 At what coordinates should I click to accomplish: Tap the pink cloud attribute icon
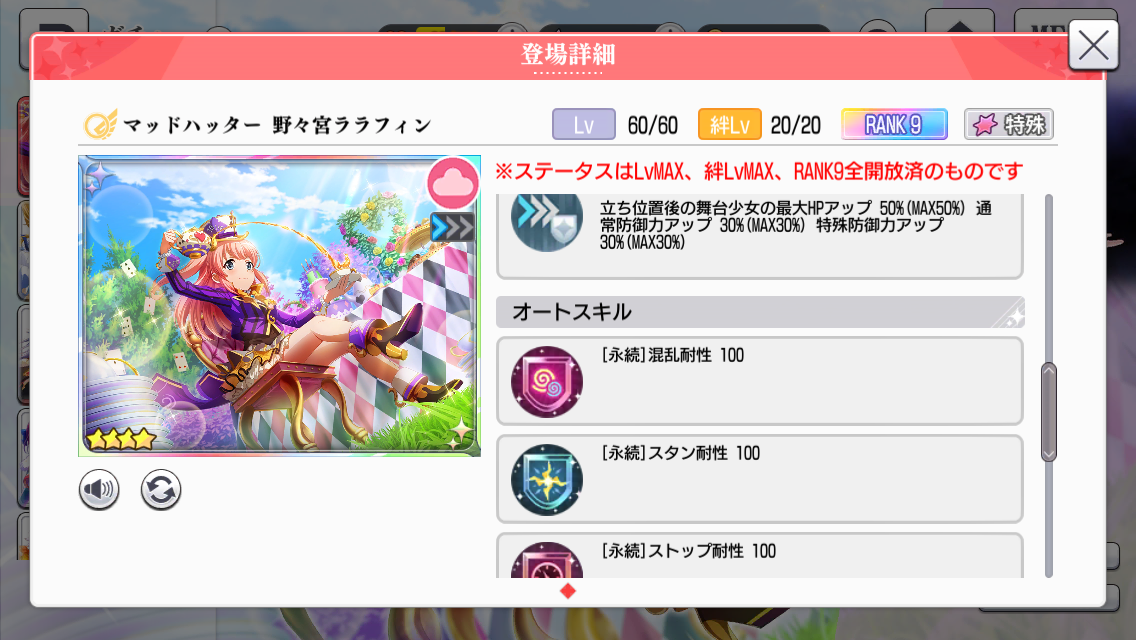[x=453, y=183]
